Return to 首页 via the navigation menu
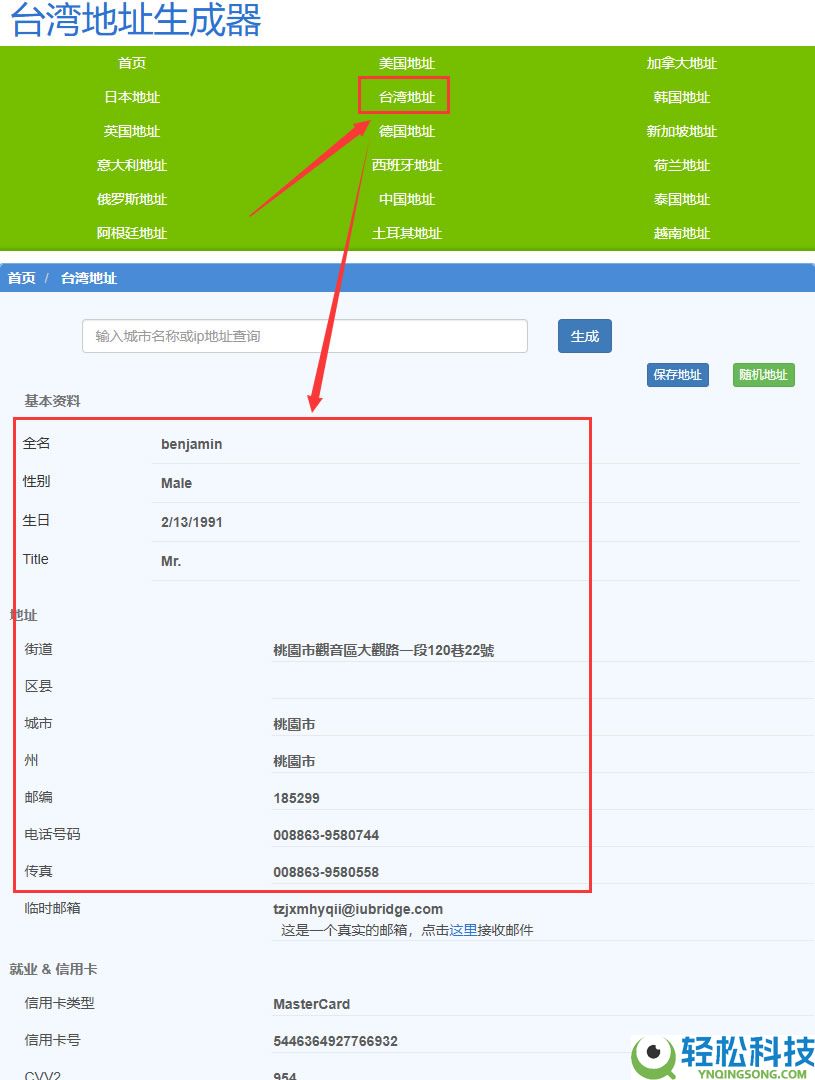815x1080 pixels. pyautogui.click(x=131, y=63)
